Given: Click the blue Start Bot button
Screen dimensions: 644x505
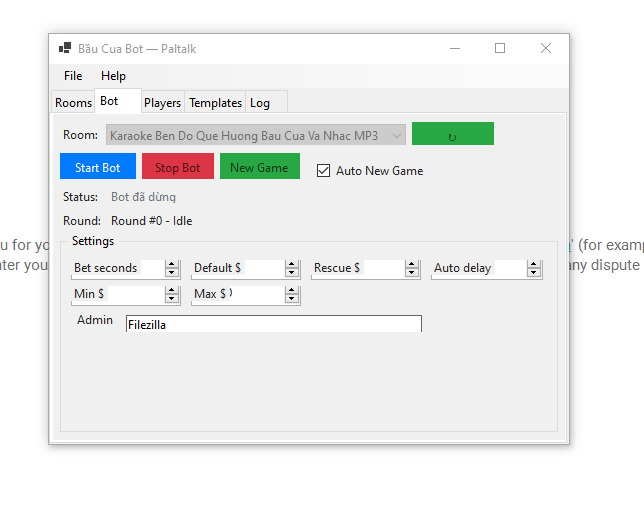Looking at the screenshot, I should tap(98, 166).
